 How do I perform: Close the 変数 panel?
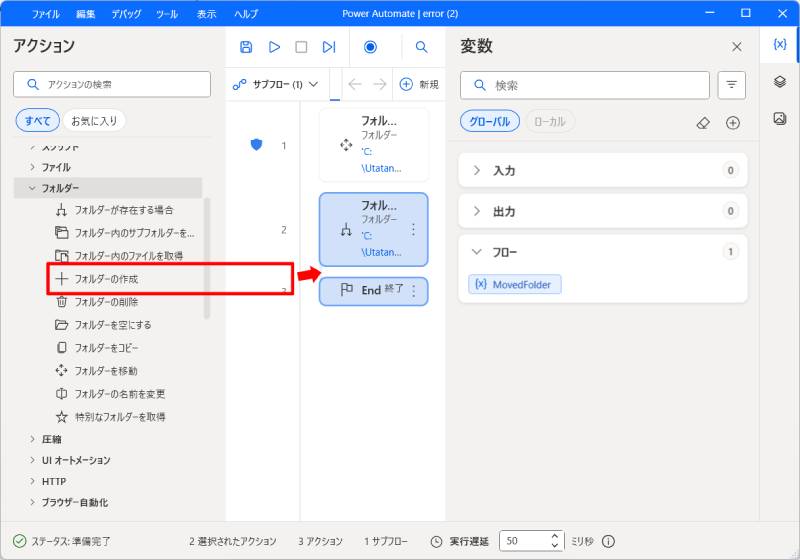point(737,47)
